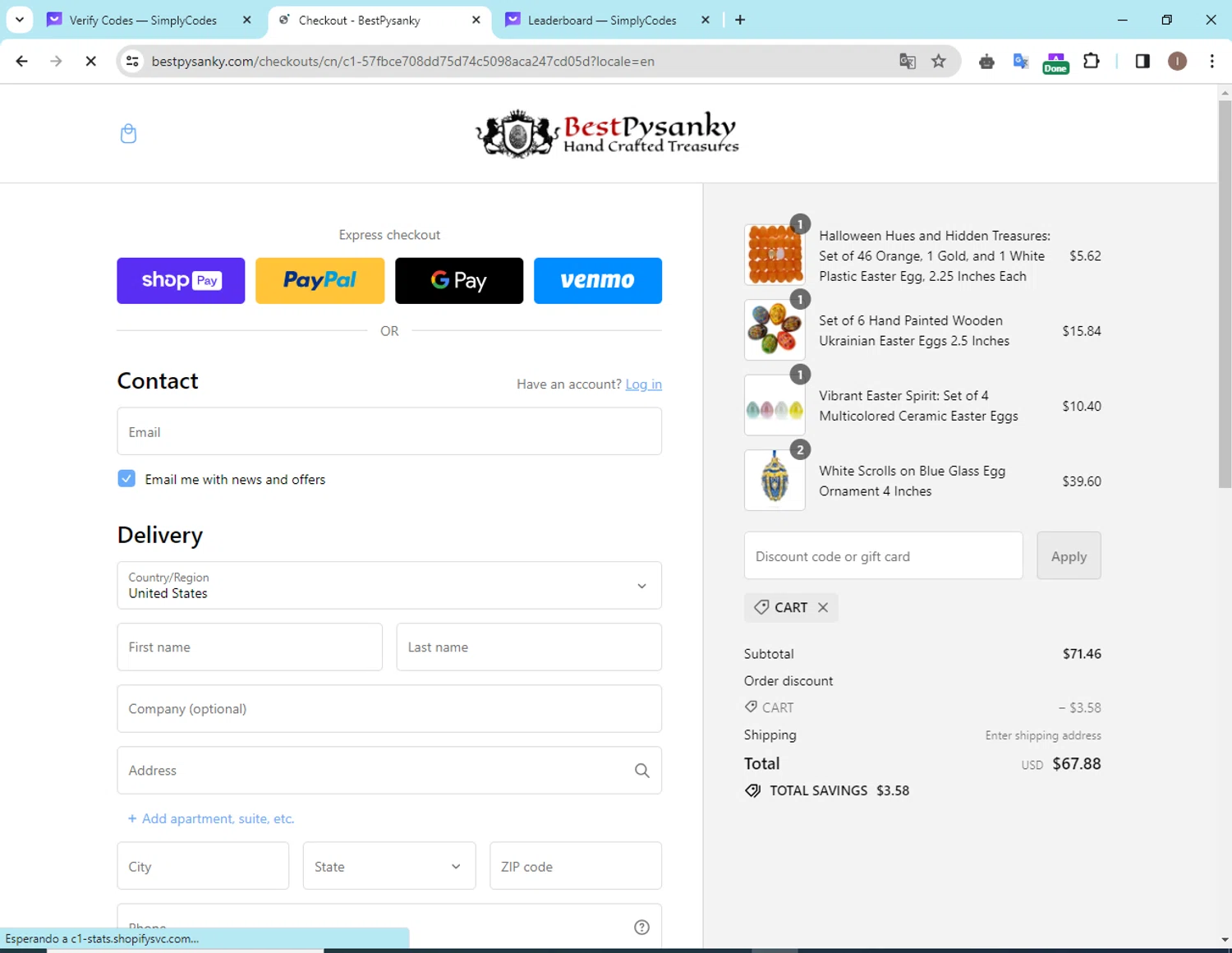
Task: Click the Hand Painted Wooden eggs thumbnail
Action: coord(775,329)
